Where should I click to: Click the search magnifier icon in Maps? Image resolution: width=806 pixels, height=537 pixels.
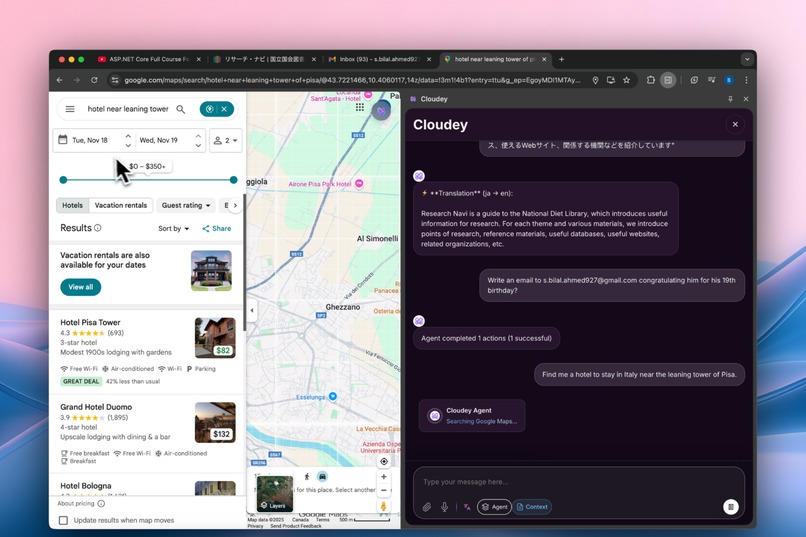pos(180,109)
